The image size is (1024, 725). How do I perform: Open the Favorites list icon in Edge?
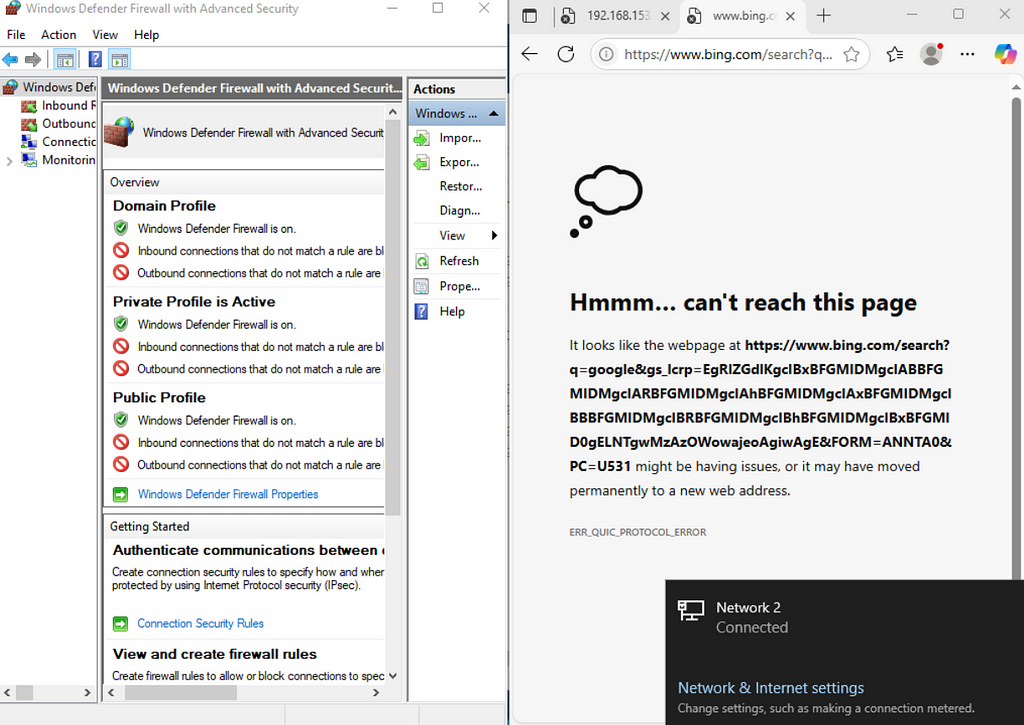pyautogui.click(x=895, y=54)
